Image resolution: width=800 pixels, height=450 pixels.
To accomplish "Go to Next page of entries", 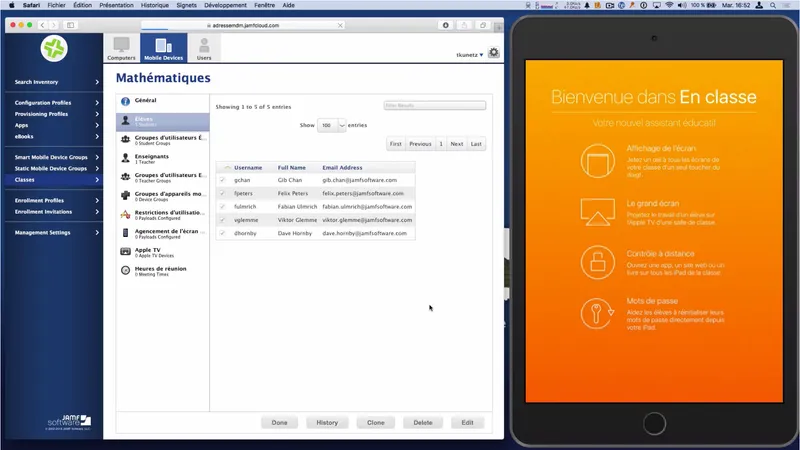I will point(457,144).
